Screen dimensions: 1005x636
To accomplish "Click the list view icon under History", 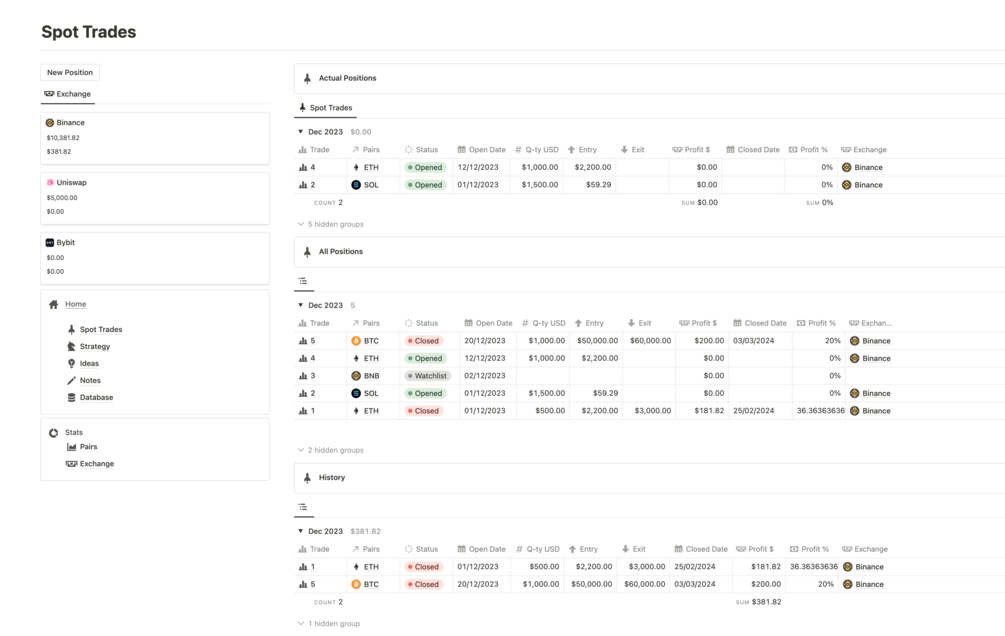I will click(x=303, y=507).
